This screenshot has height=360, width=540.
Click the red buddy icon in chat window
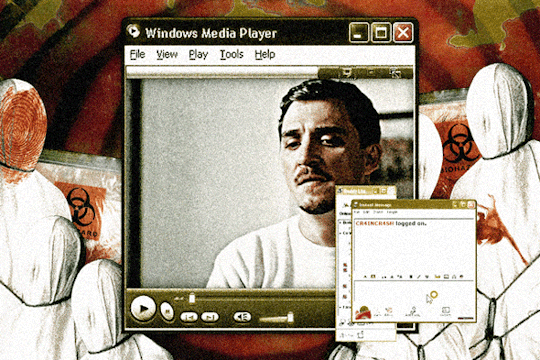(x=363, y=313)
